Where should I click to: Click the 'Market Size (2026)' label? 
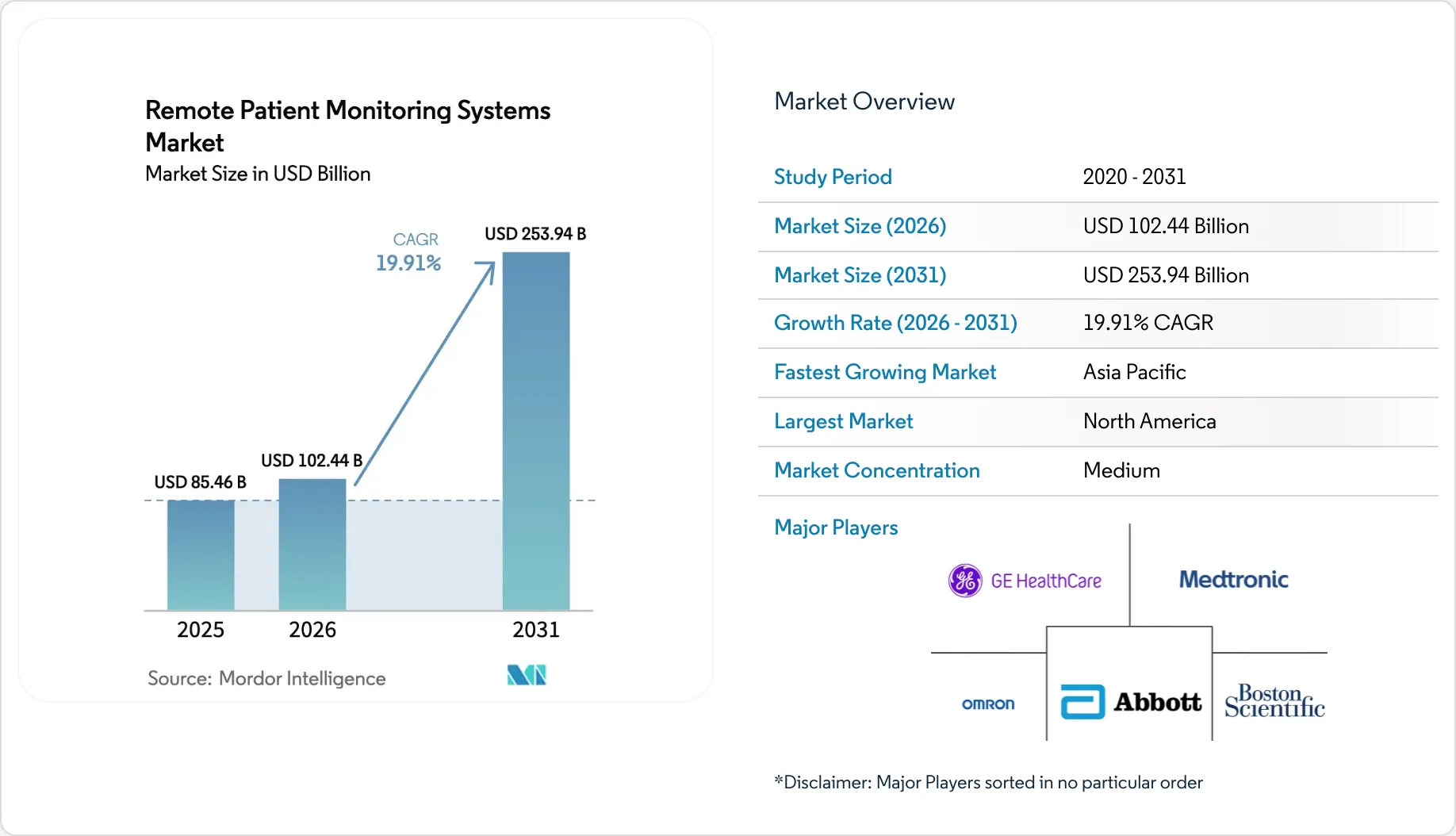tap(860, 226)
